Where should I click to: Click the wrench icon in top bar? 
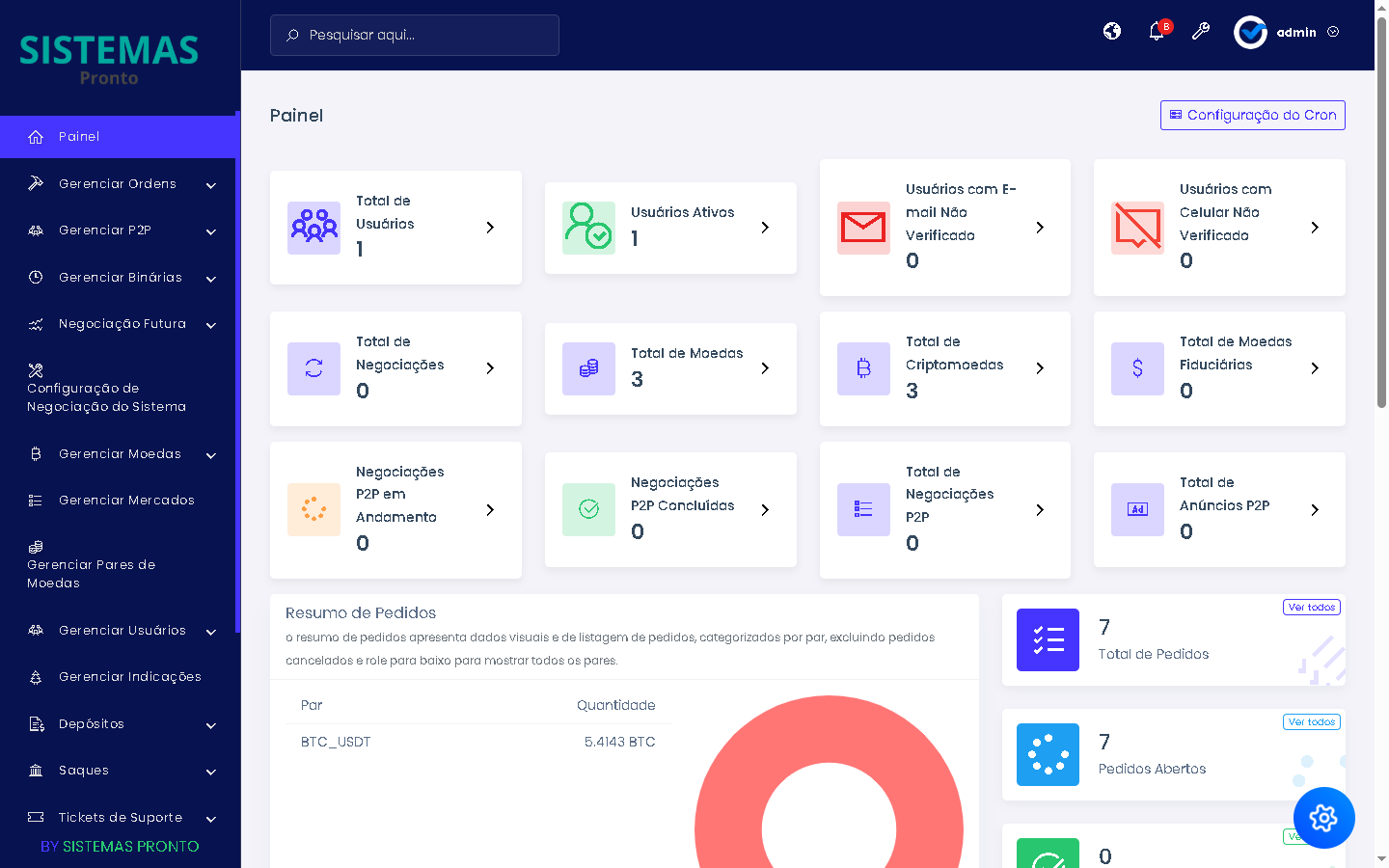tap(1201, 32)
